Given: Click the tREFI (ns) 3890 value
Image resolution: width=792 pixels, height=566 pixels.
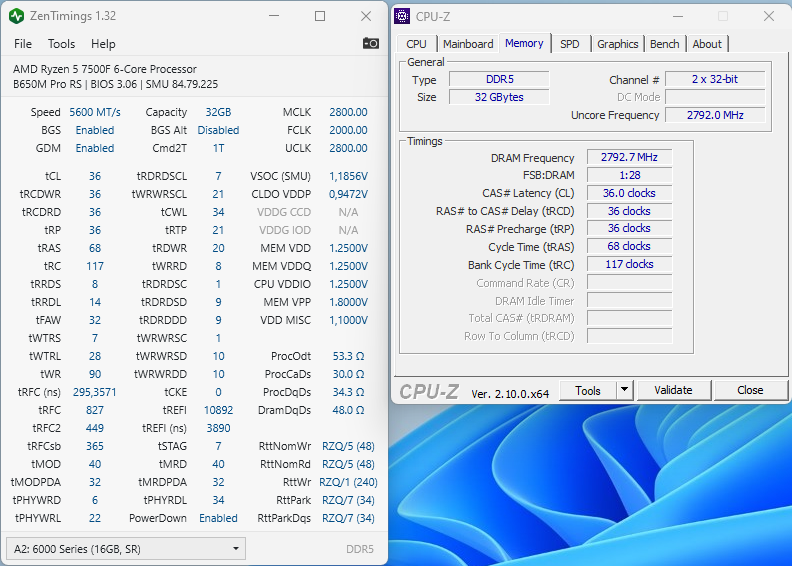Looking at the screenshot, I should 218,428.
